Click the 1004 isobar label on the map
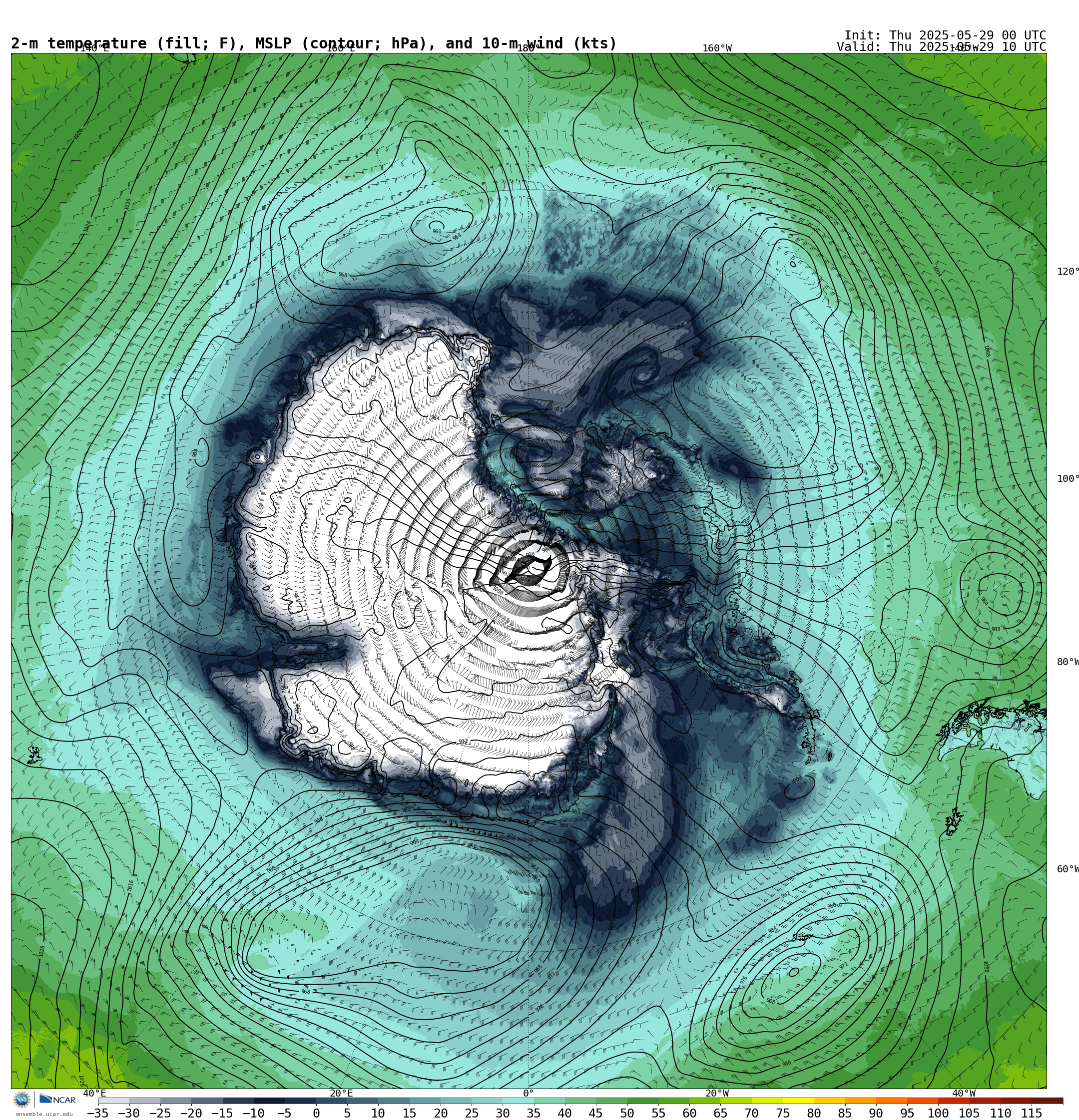The height and width of the screenshot is (1120, 1079). pyautogui.click(x=937, y=272)
